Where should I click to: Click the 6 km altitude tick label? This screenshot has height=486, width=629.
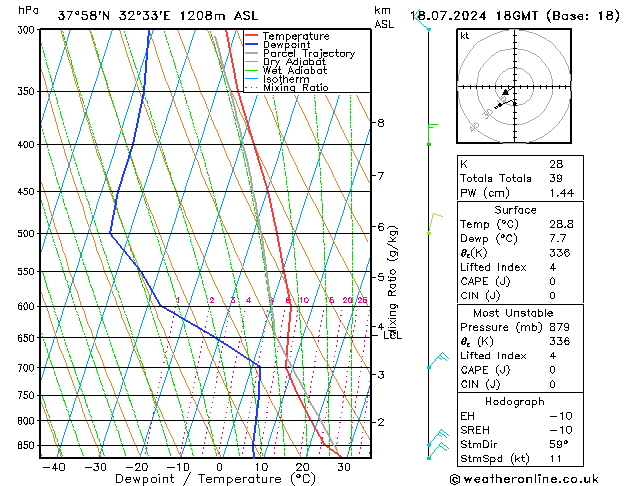click(381, 227)
